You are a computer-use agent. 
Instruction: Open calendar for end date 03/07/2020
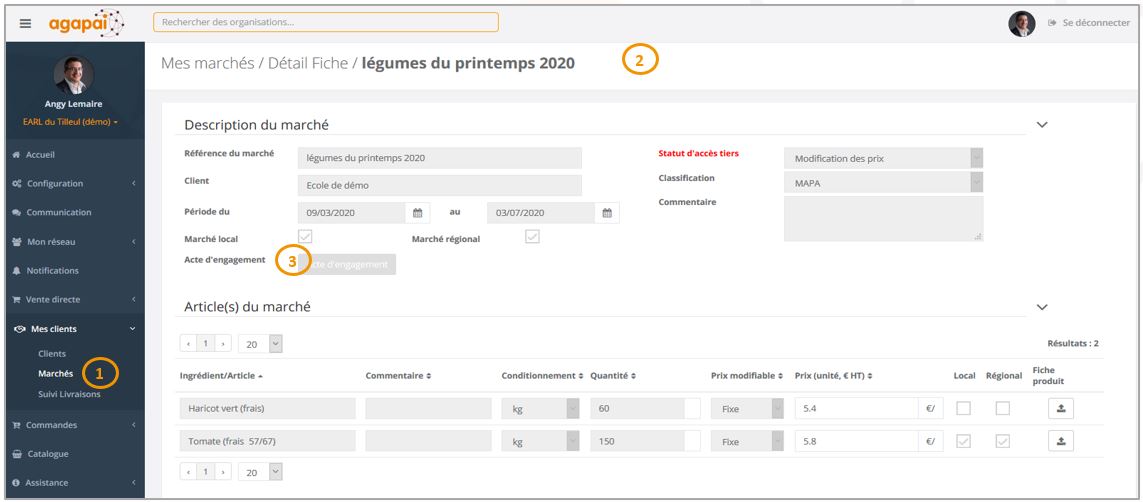pos(607,213)
